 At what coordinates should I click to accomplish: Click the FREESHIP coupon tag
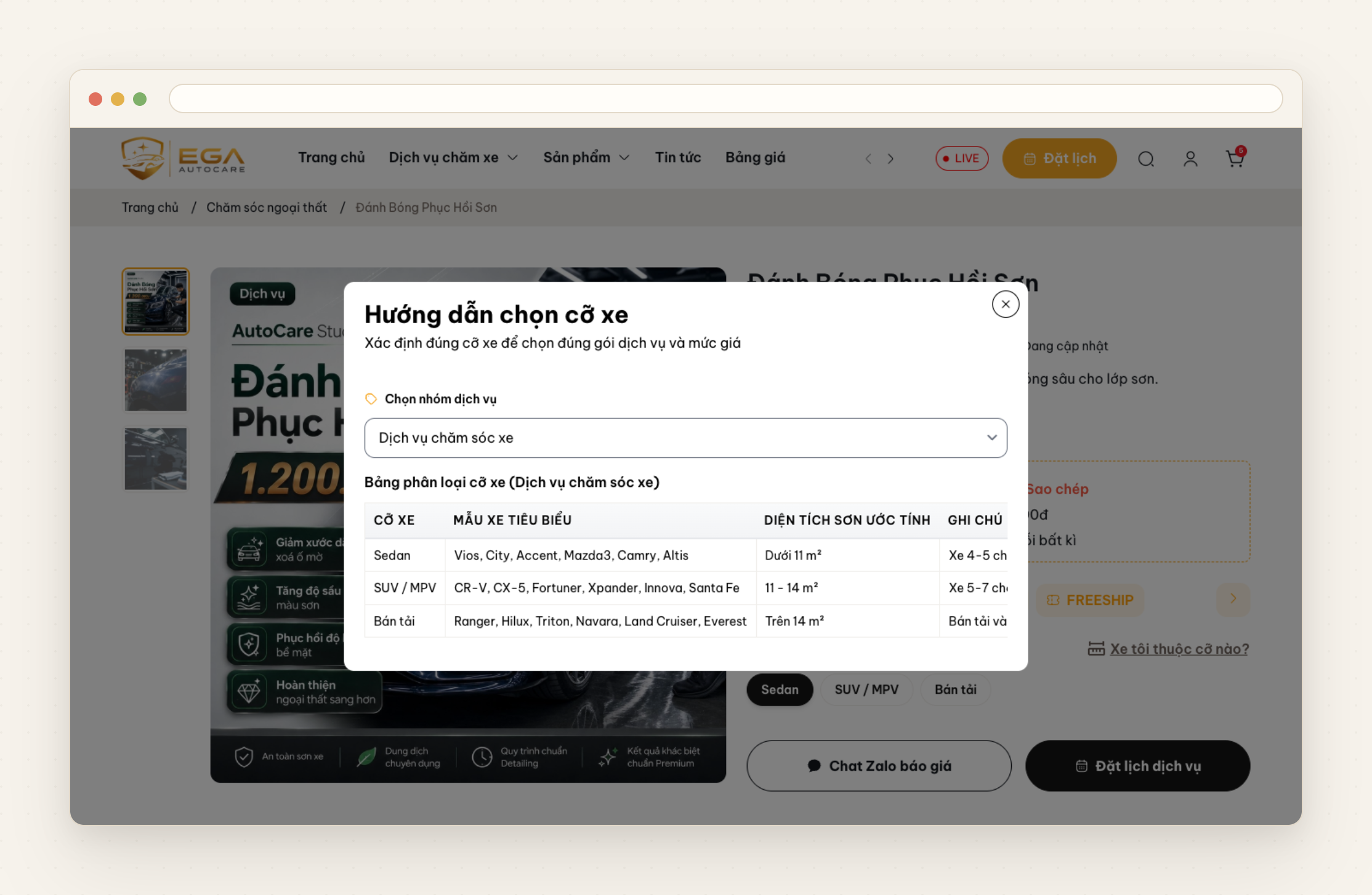click(1090, 600)
